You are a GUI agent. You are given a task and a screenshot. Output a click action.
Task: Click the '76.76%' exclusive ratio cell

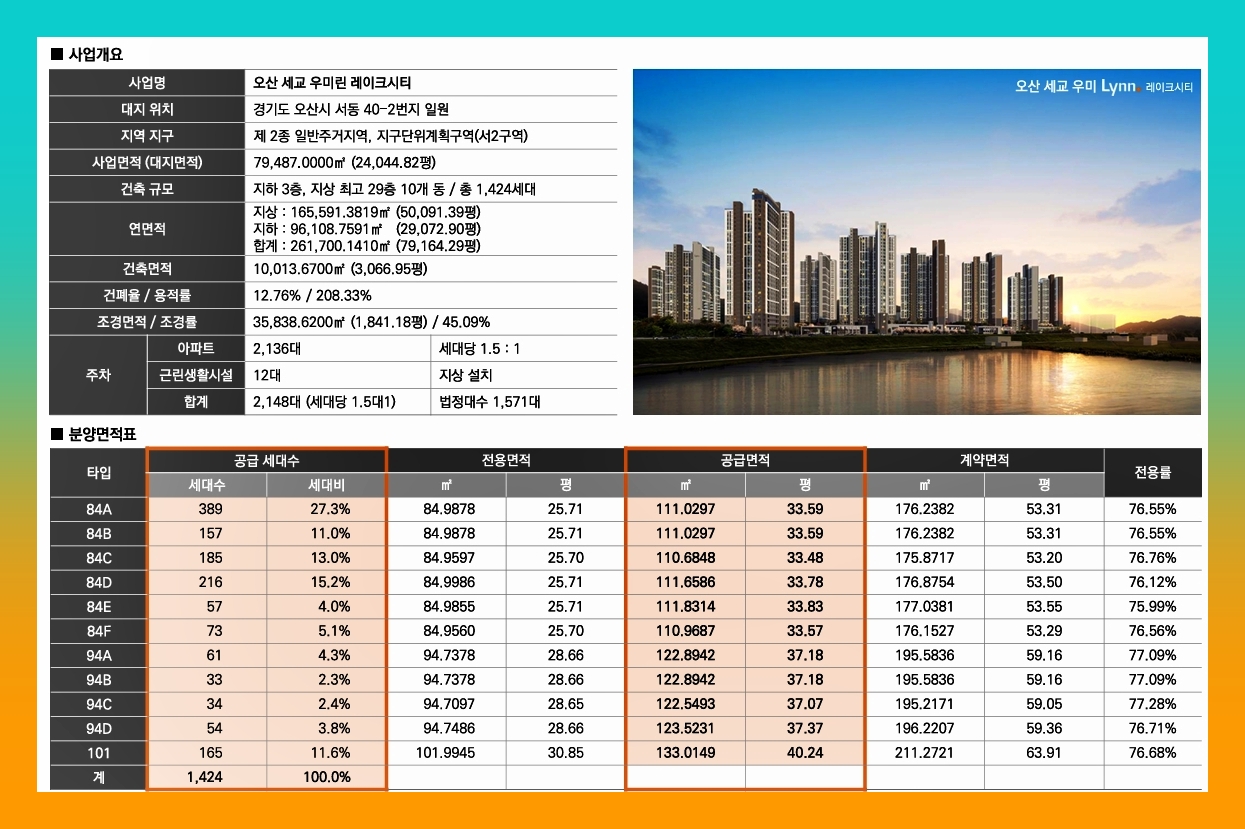pos(1153,558)
